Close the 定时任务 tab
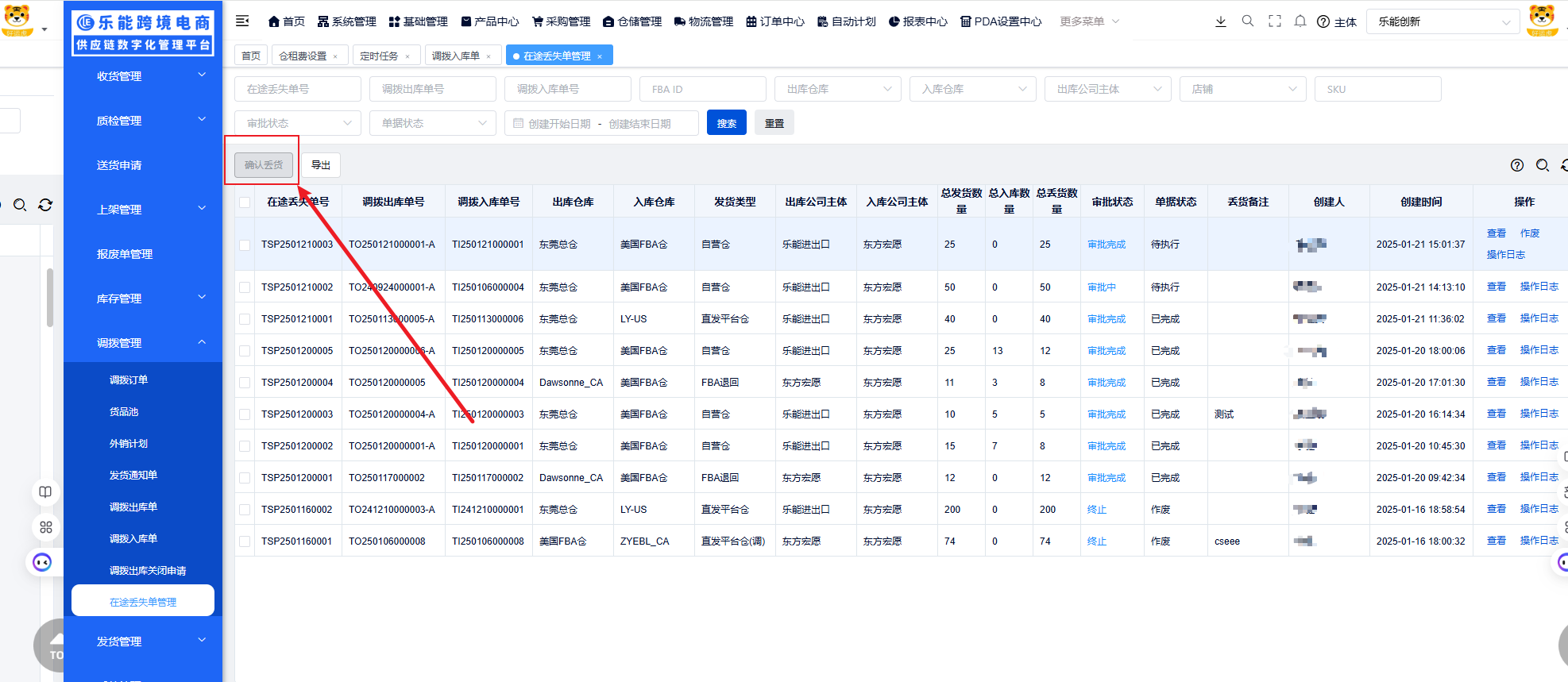This screenshot has width=1568, height=682. [x=407, y=56]
